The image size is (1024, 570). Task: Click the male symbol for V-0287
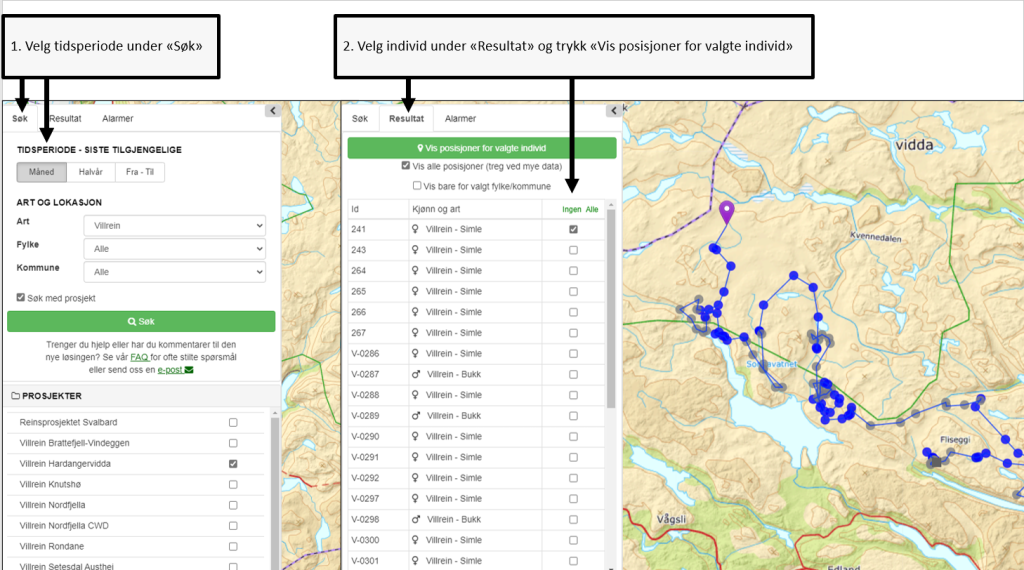coord(415,374)
